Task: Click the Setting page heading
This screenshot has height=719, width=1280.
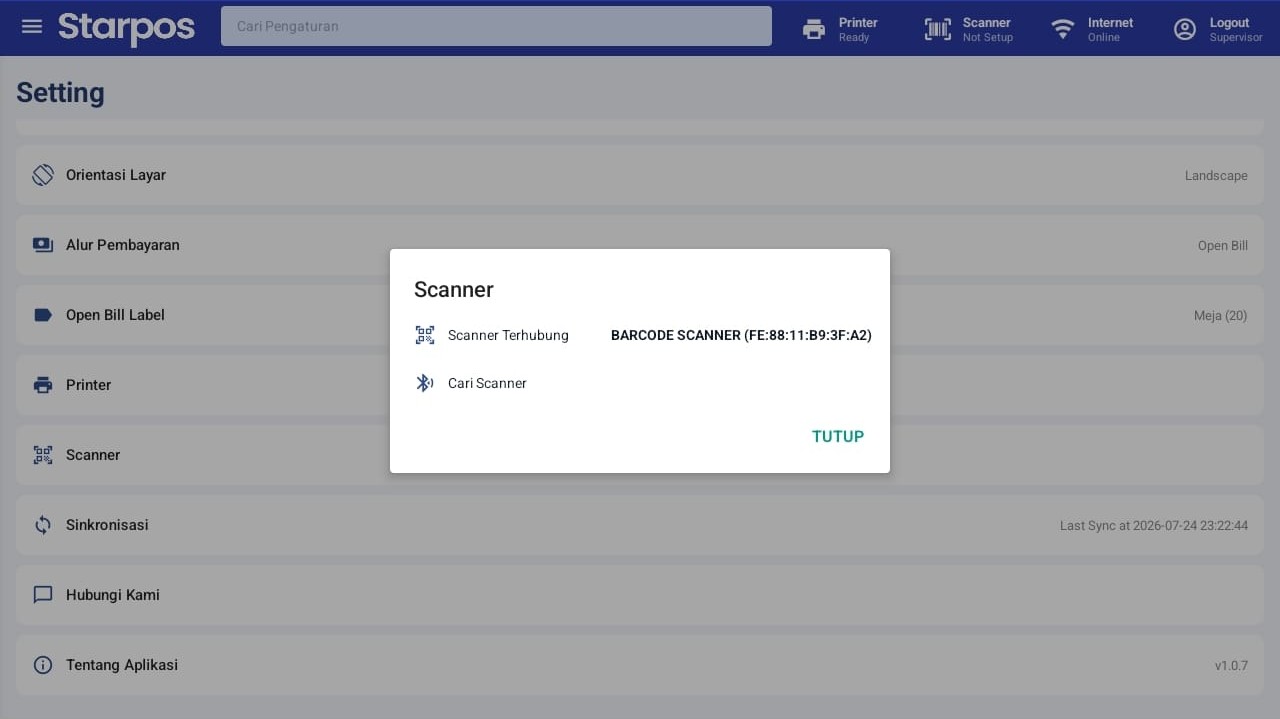Action: [x=60, y=93]
